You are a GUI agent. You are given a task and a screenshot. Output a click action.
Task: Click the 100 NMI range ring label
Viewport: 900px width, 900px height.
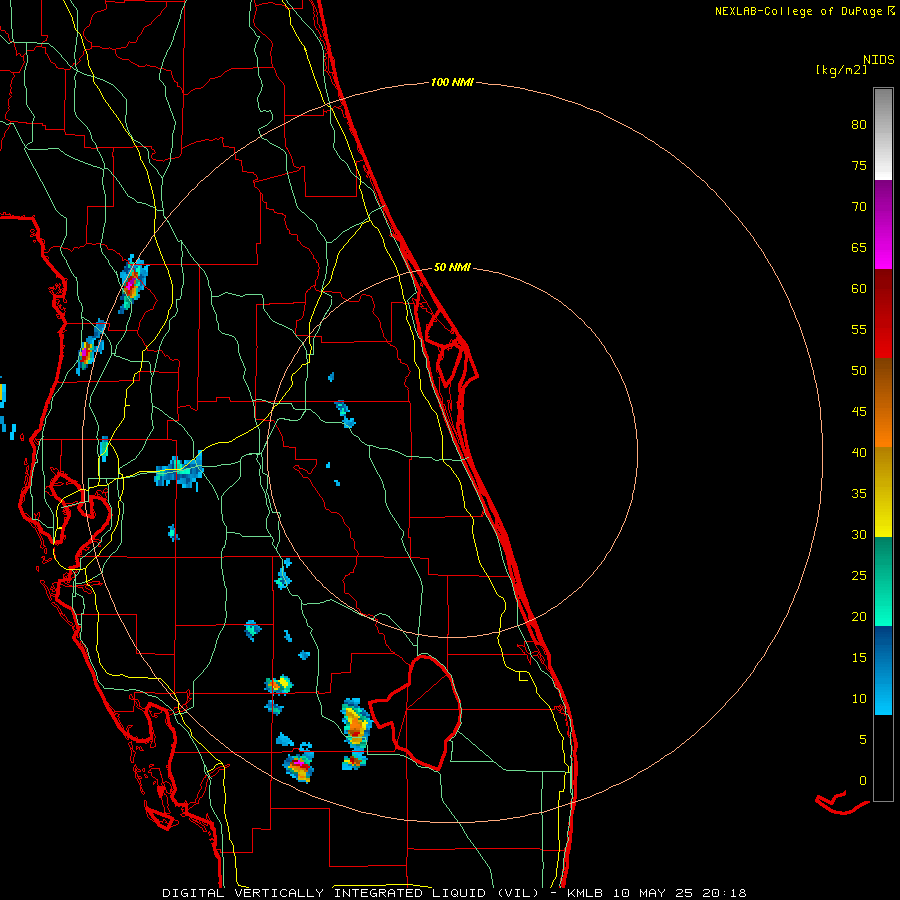[x=452, y=83]
